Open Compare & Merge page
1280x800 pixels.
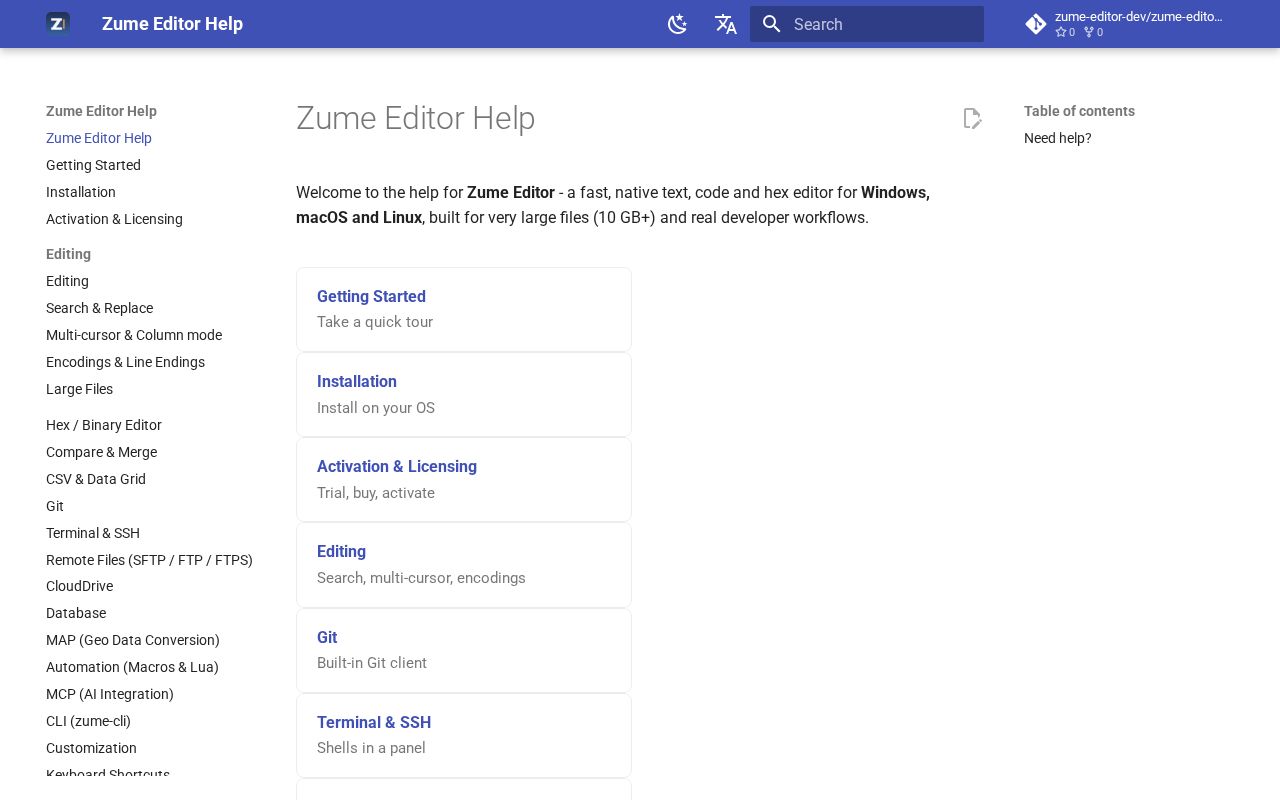[x=101, y=452]
